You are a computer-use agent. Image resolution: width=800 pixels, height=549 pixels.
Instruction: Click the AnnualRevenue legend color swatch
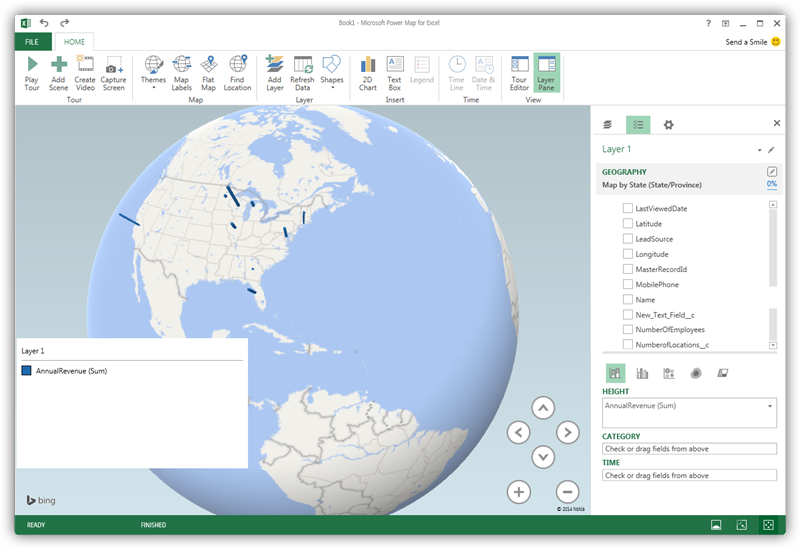(27, 371)
